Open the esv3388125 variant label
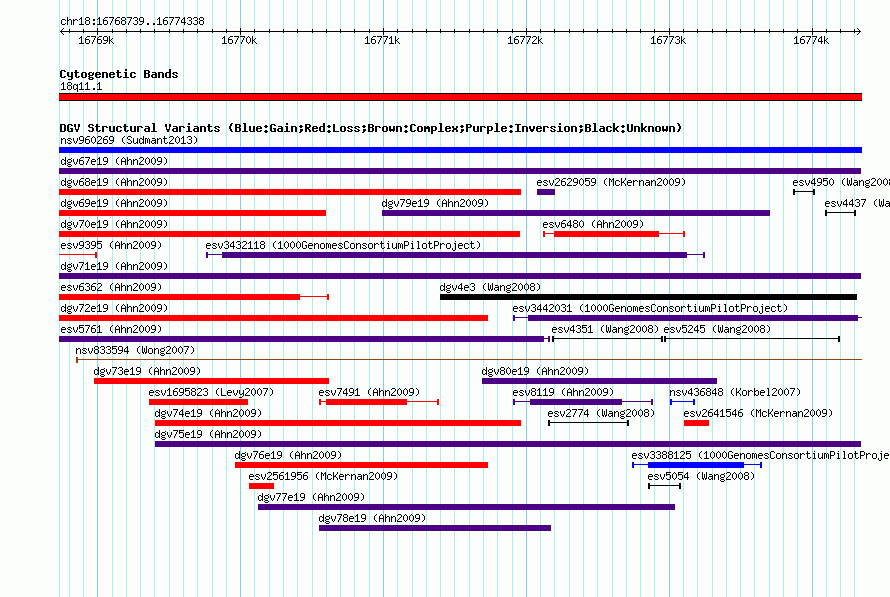Viewport: 890px width, 597px height. pos(760,455)
